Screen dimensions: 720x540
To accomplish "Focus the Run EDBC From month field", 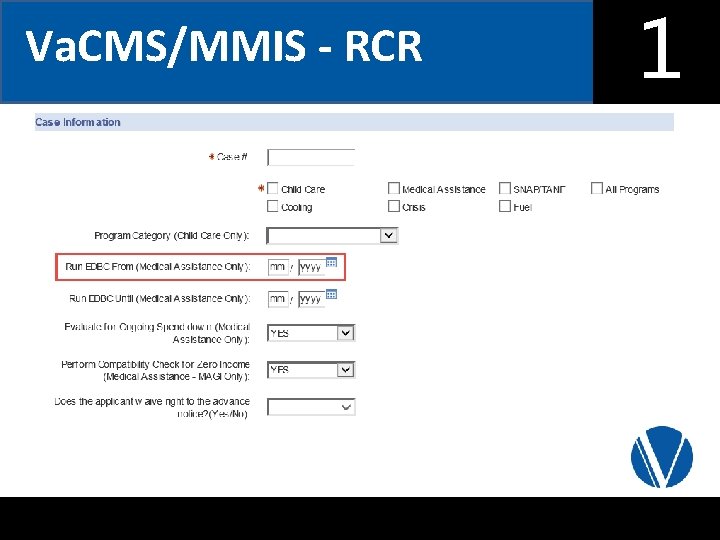I will [278, 267].
